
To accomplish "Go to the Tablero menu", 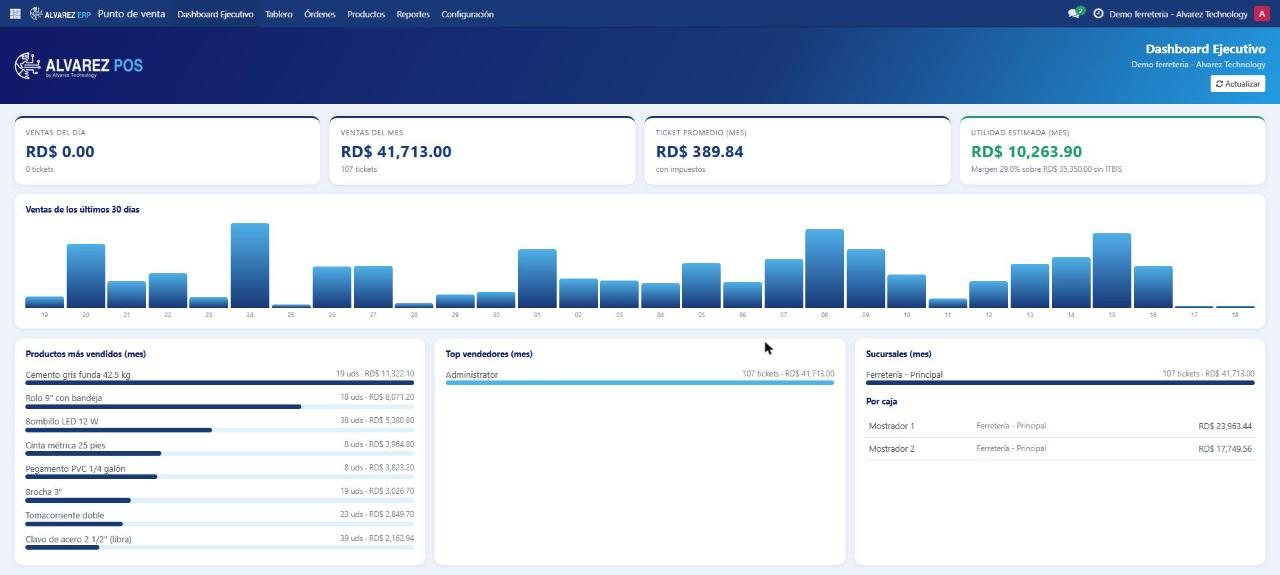I will coord(279,14).
